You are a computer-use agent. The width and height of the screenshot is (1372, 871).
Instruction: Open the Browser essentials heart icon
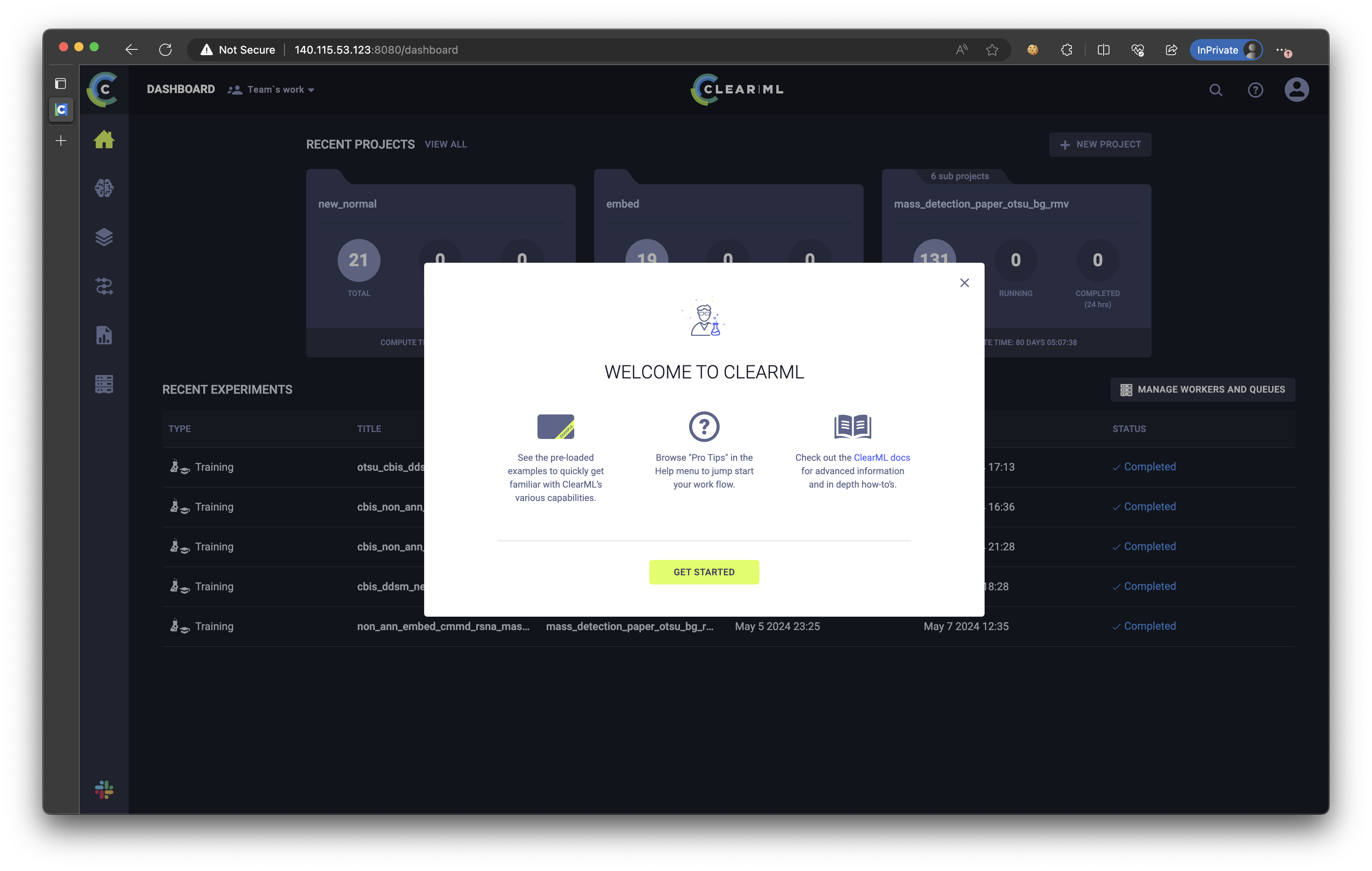pos(1137,49)
